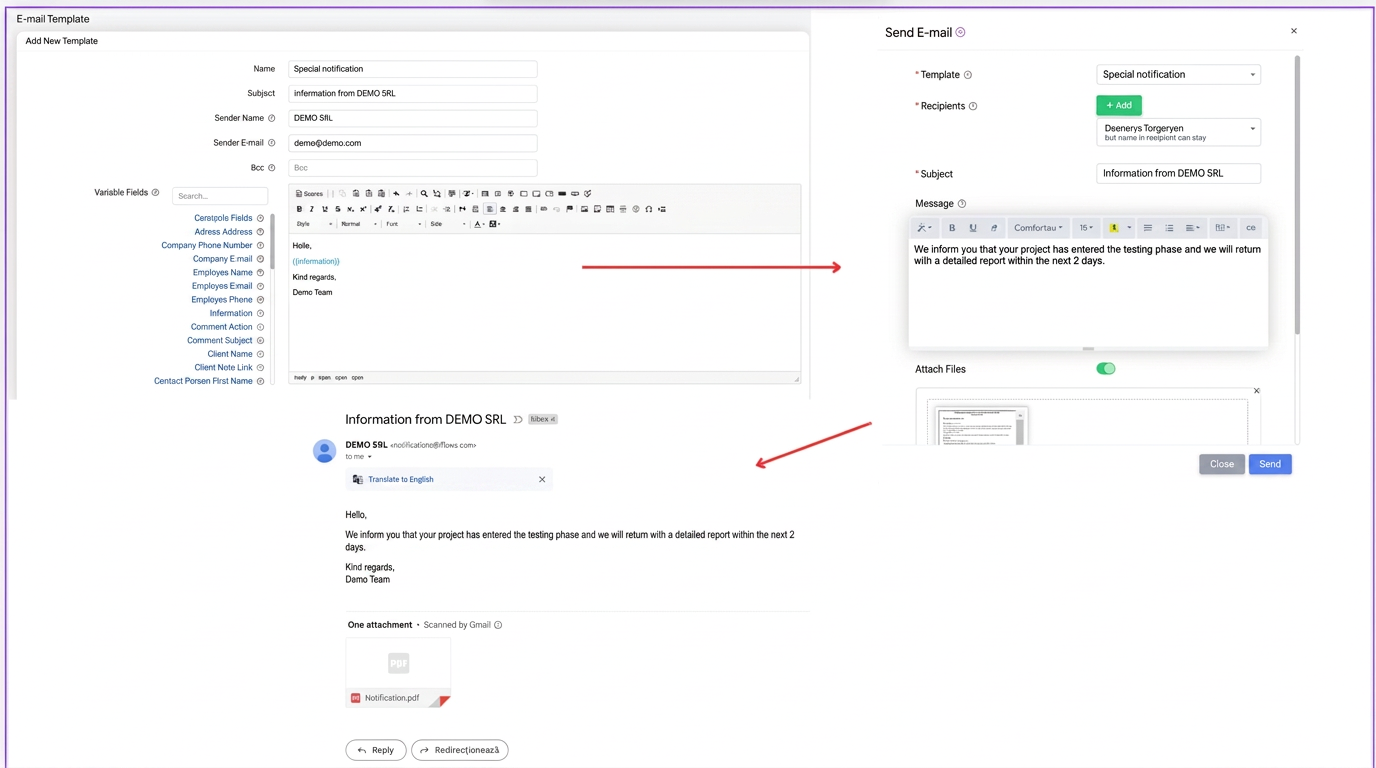Viewport: 1376px width, 768px height.
Task: Open the Style dropdown in template editor
Action: 314,224
